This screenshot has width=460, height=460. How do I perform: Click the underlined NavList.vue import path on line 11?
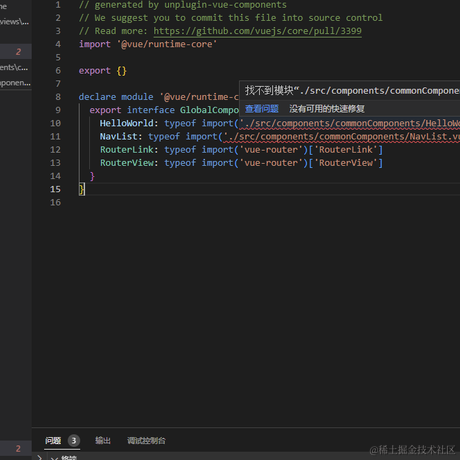pos(342,137)
